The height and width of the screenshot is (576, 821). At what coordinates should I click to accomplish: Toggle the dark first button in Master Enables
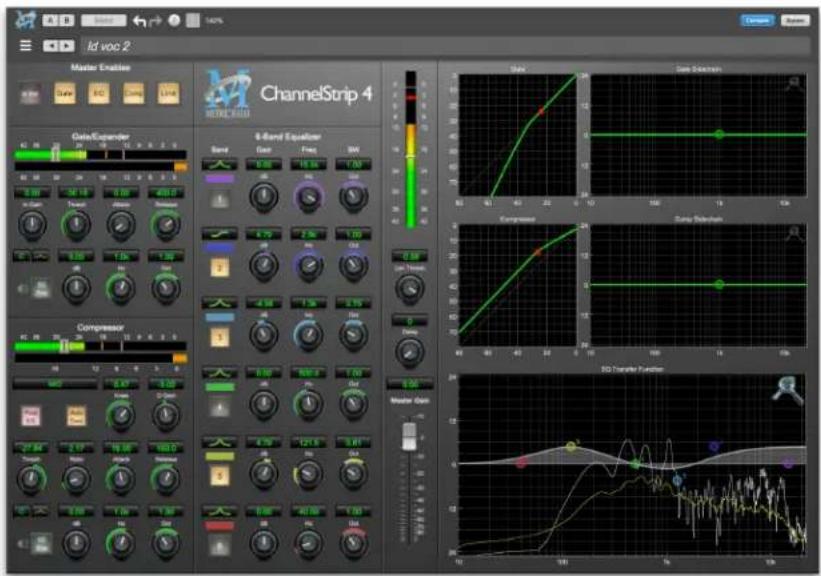pyautogui.click(x=30, y=94)
